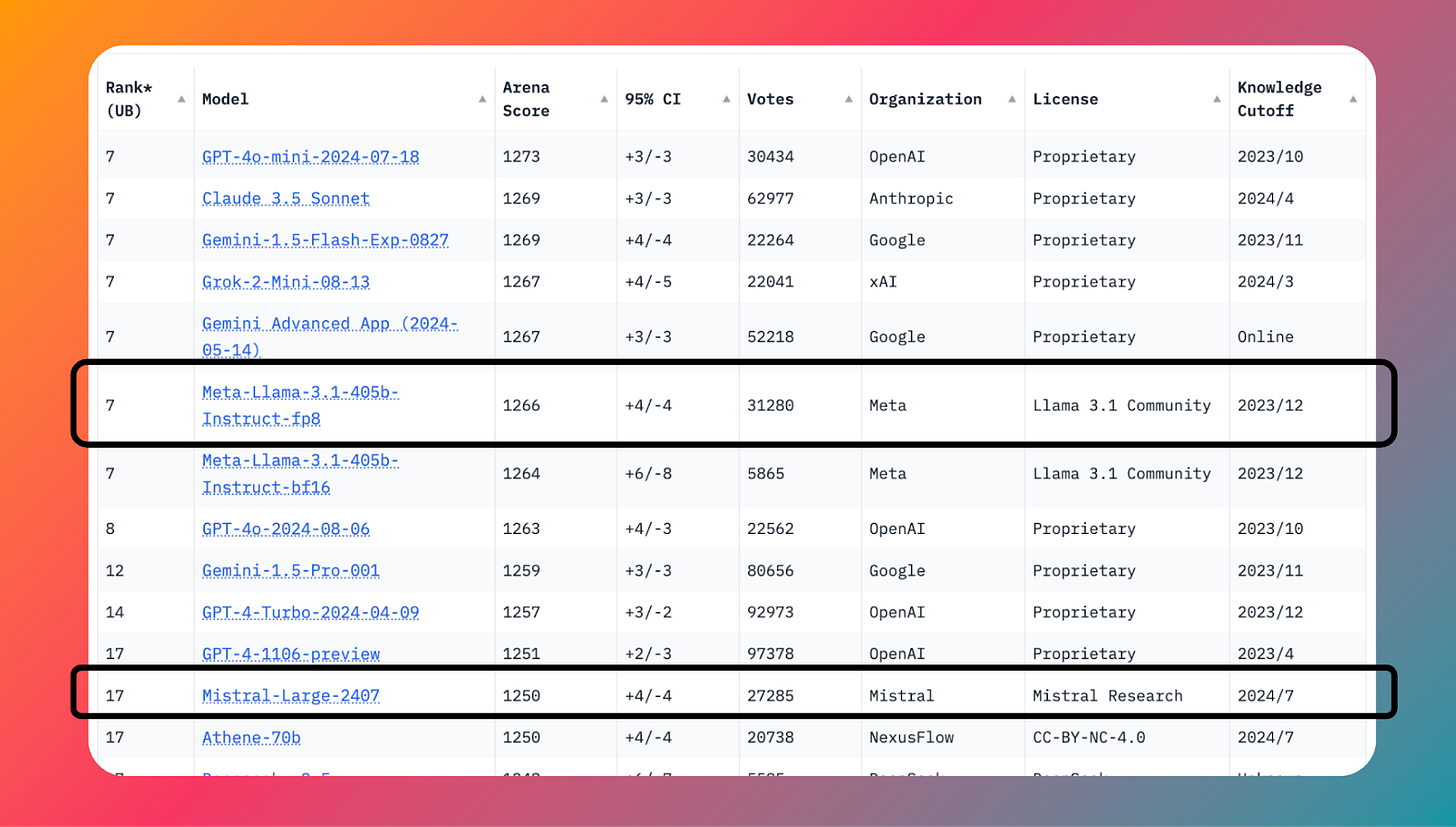Screen dimensions: 1456x827
Task: Open GPT-4o-mini-2024-07-18 model link
Action: pos(311,157)
